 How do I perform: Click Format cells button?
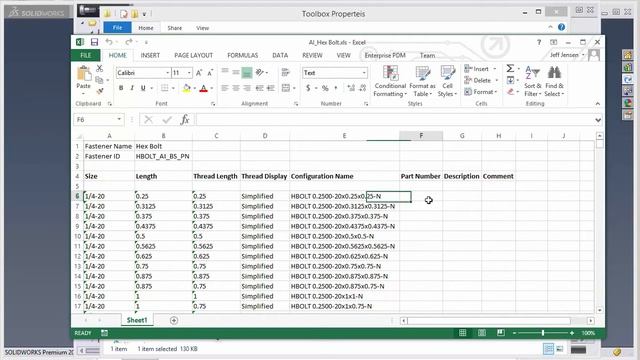[x=481, y=92]
